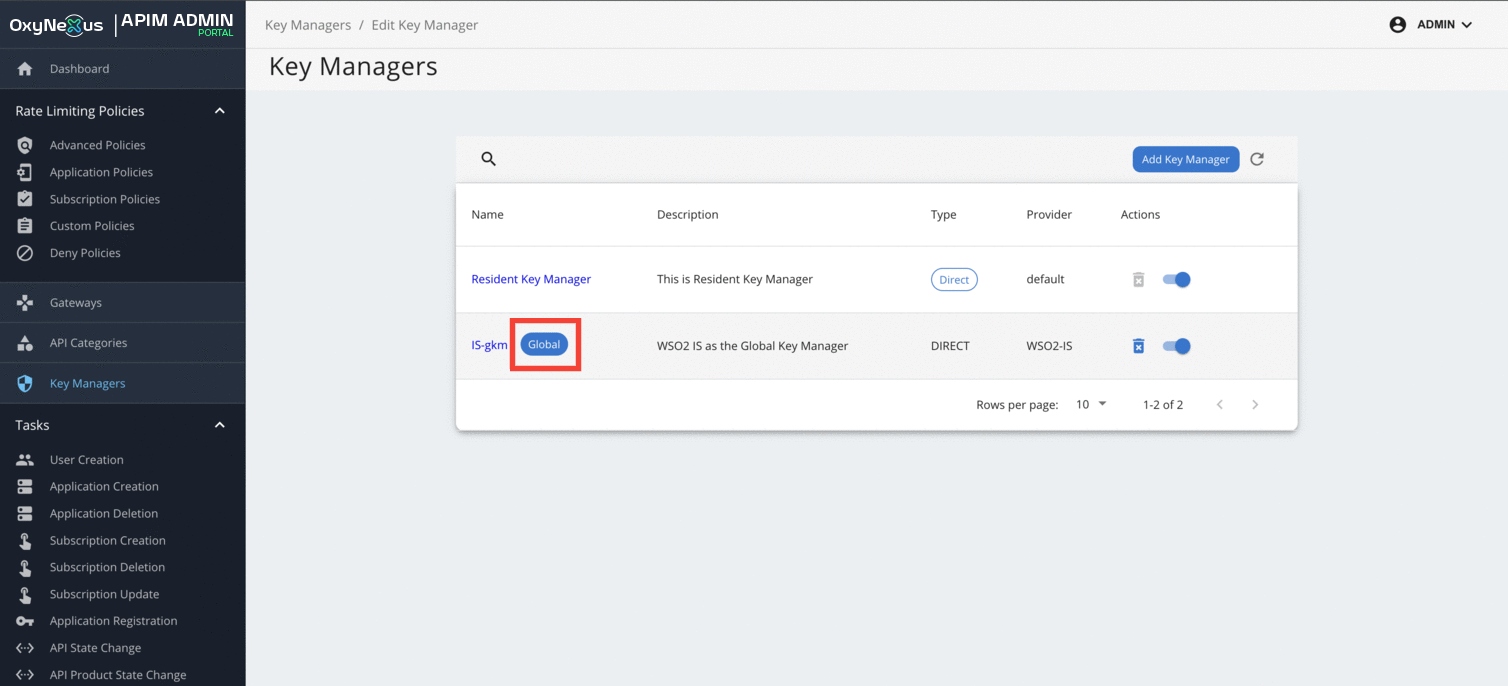The image size is (1508, 686).
Task: Click the Subscription Creation touch icon
Action: [25, 541]
